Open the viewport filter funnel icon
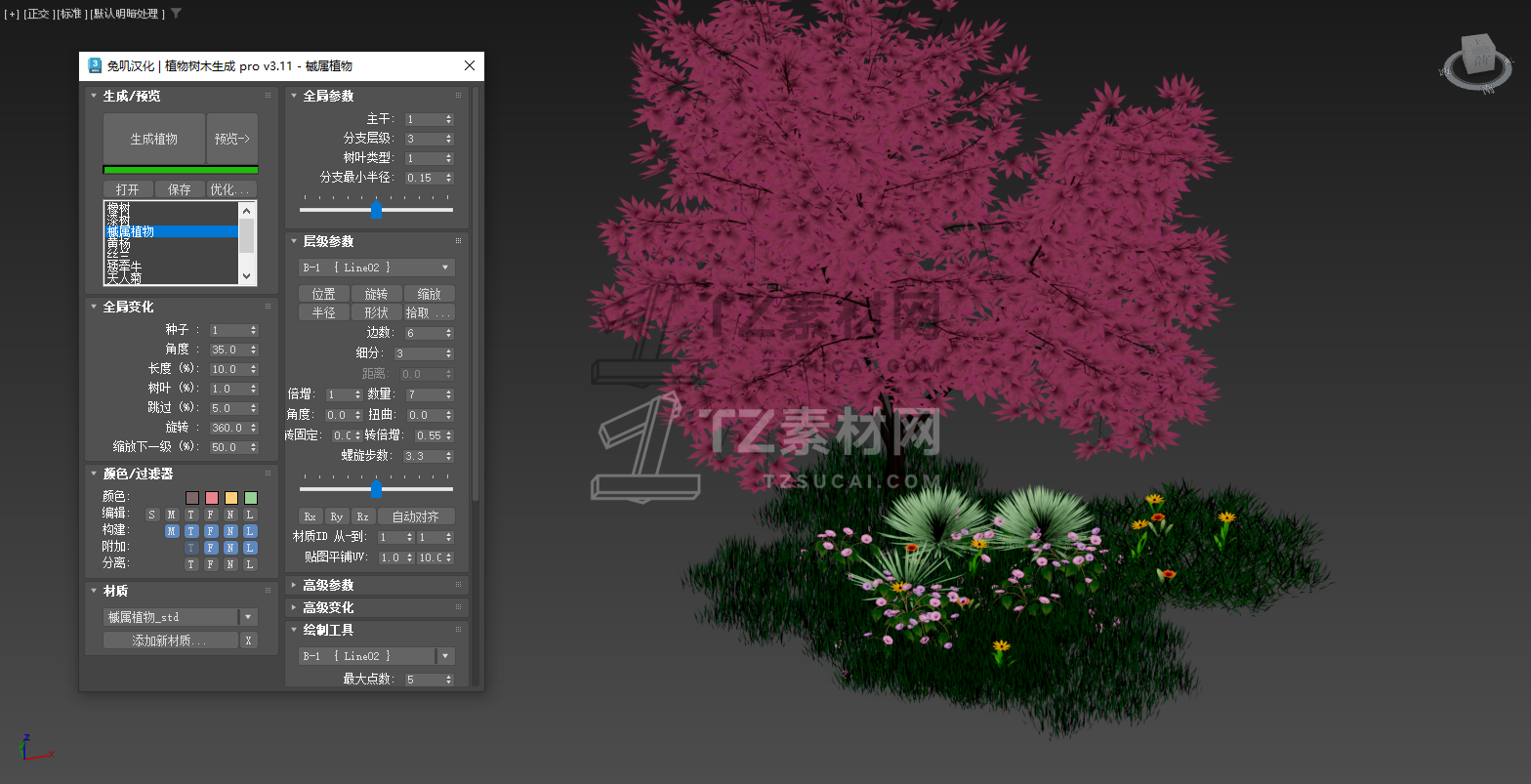This screenshot has height=784, width=1531. click(176, 14)
